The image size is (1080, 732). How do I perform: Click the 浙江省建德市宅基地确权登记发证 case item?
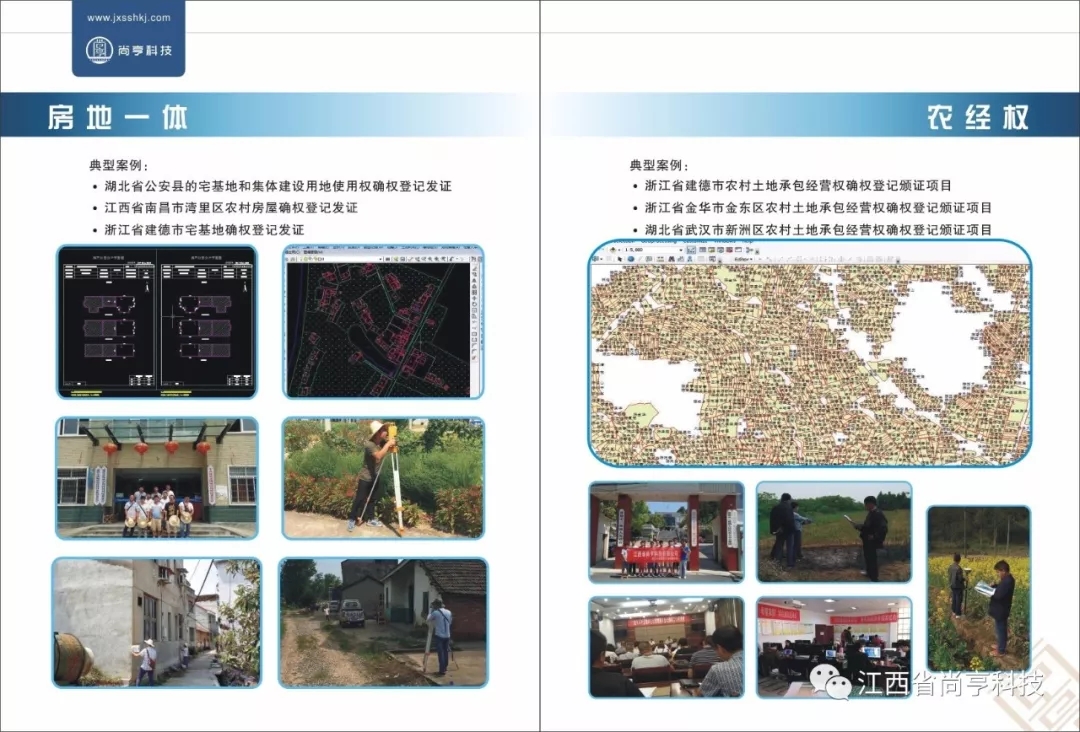click(204, 229)
